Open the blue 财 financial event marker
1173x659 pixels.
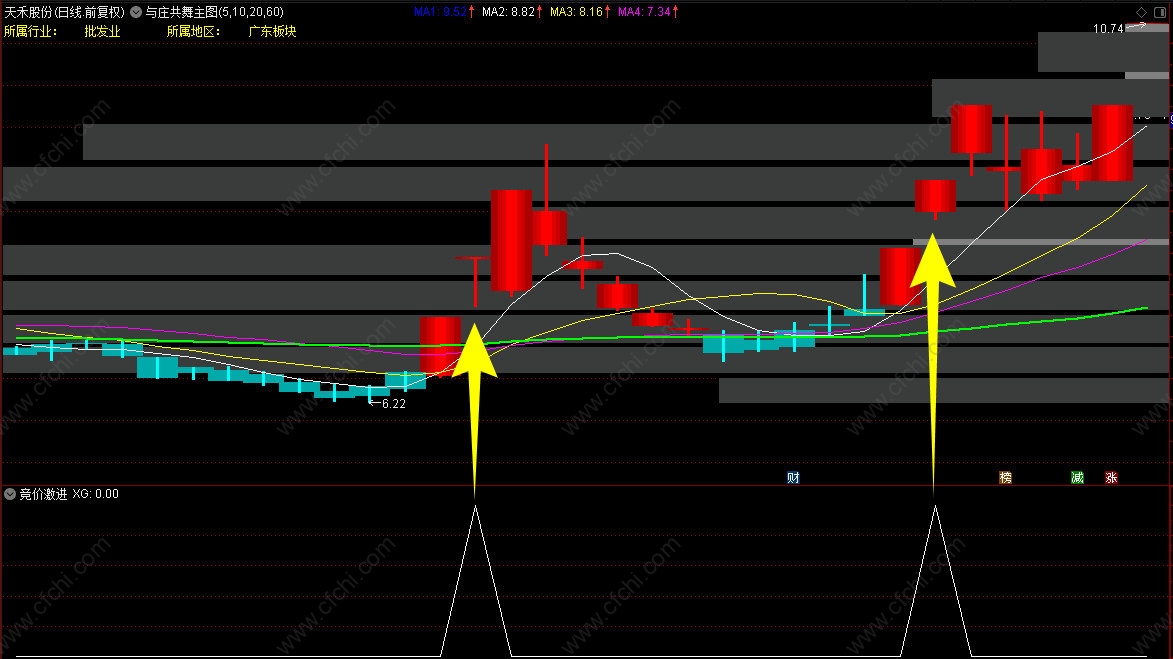[x=793, y=477]
